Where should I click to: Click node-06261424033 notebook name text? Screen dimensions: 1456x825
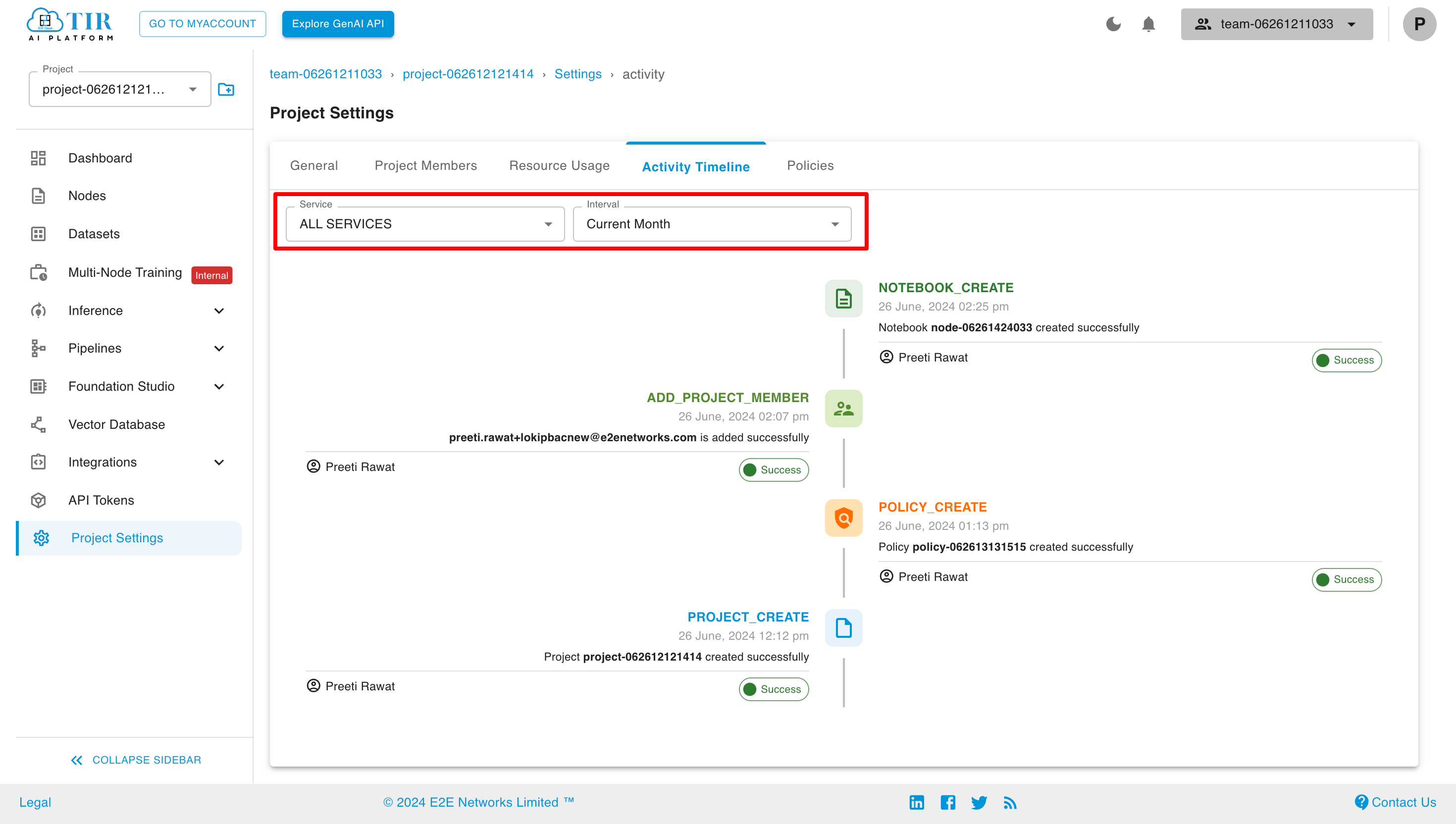coord(981,327)
